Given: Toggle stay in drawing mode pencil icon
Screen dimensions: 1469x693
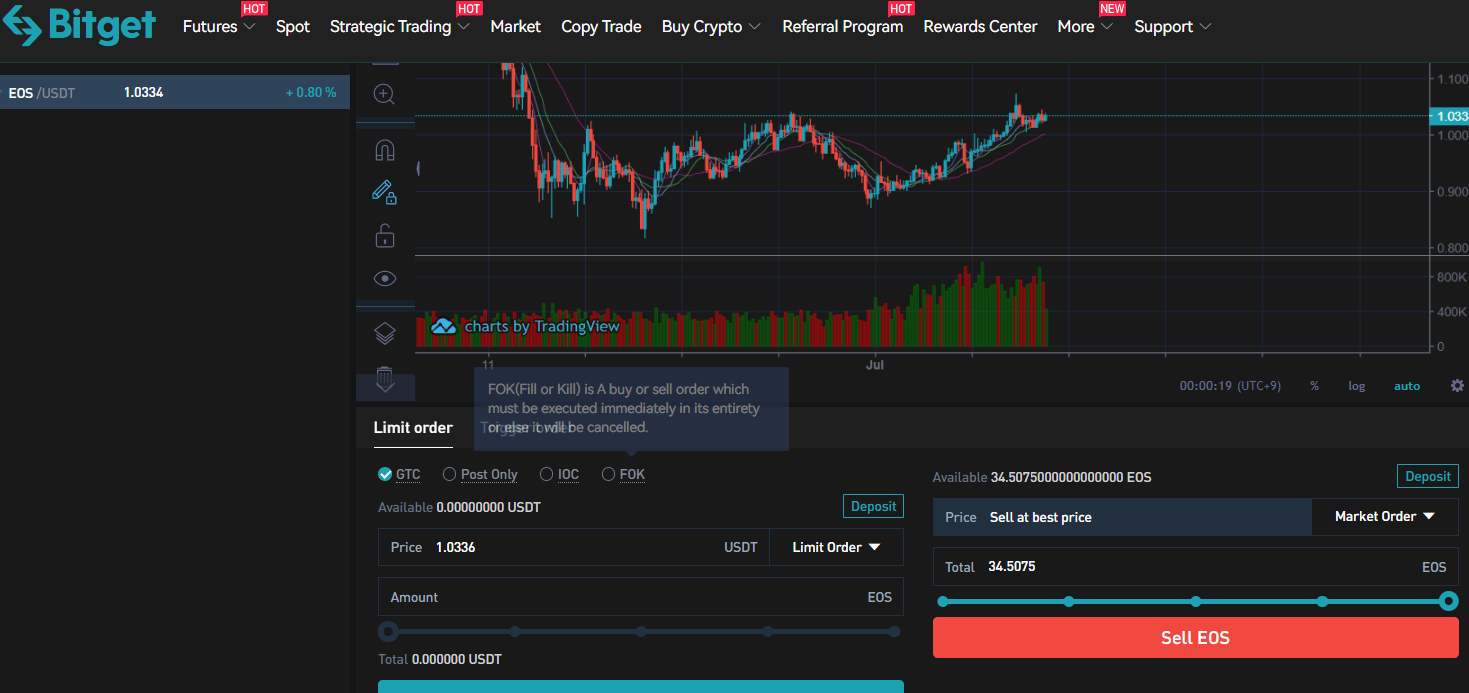Looking at the screenshot, I should [385, 191].
